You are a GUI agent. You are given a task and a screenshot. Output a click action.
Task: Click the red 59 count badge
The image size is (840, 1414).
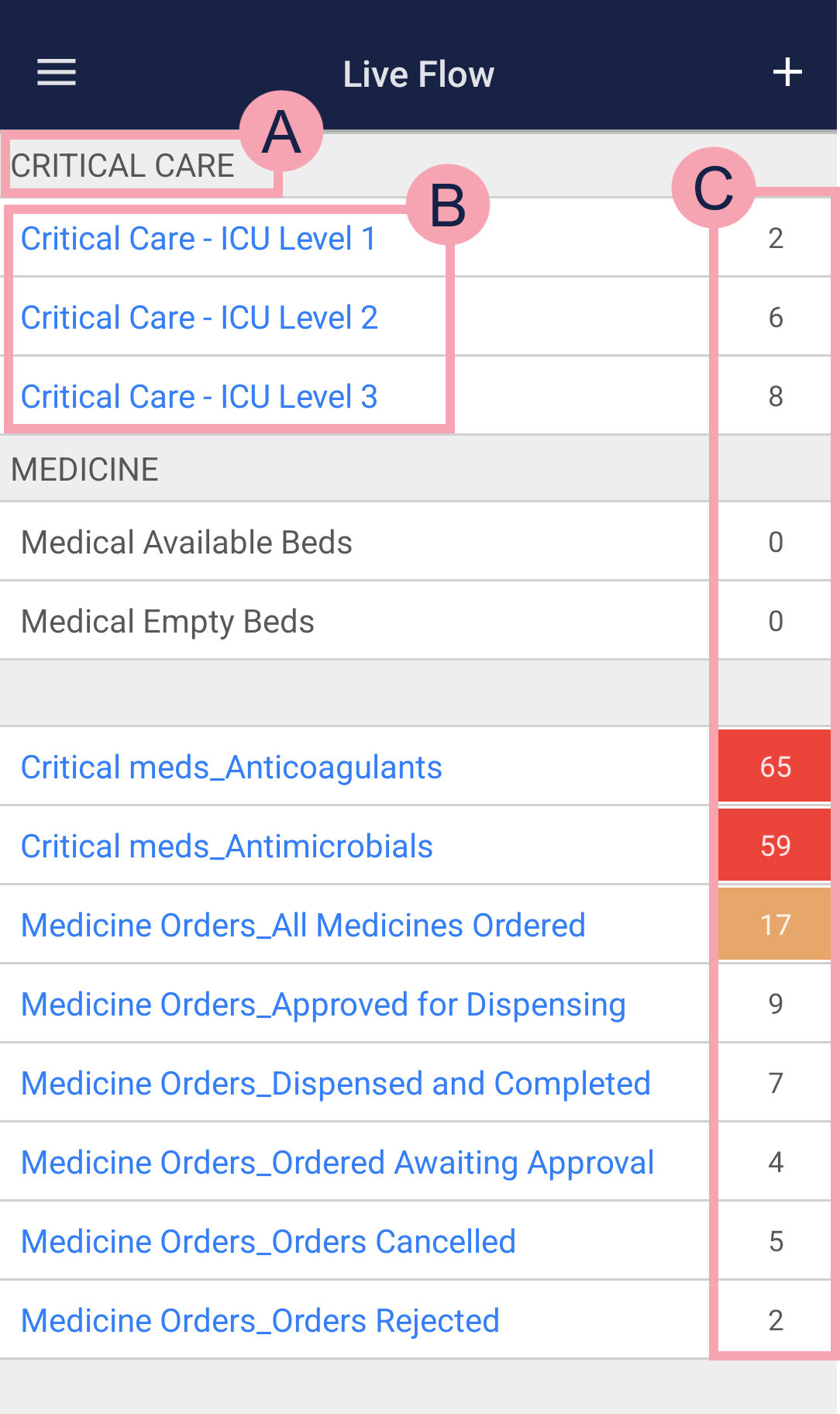(x=775, y=846)
